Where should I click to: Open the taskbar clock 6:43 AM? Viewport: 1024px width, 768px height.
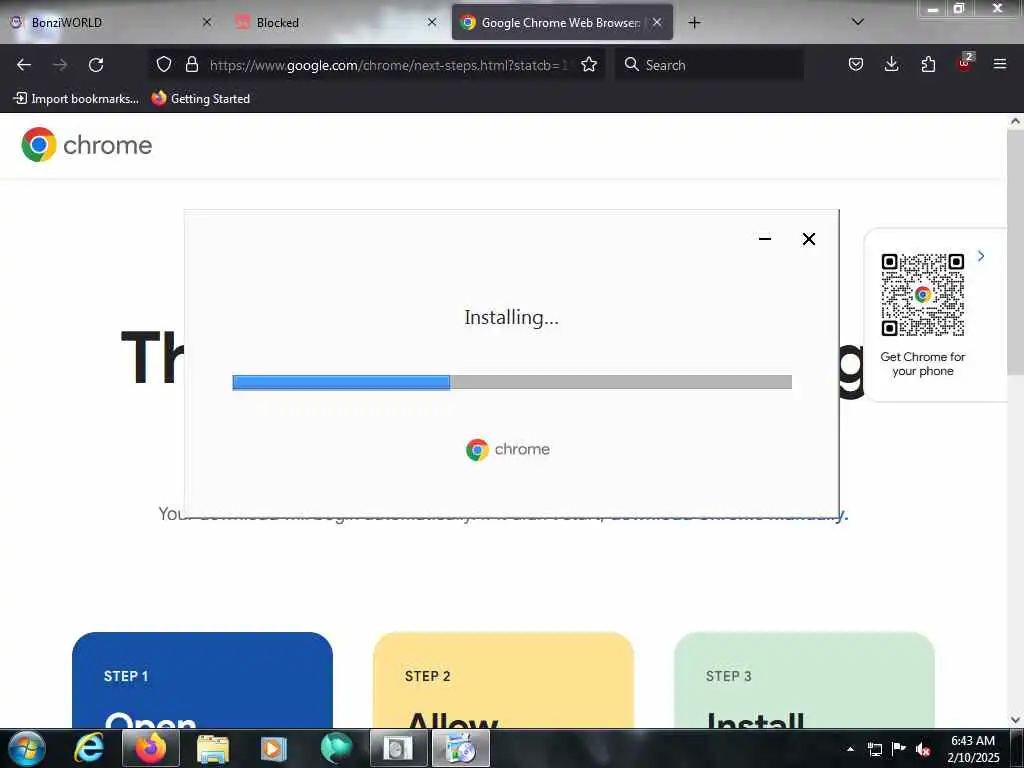pos(973,749)
